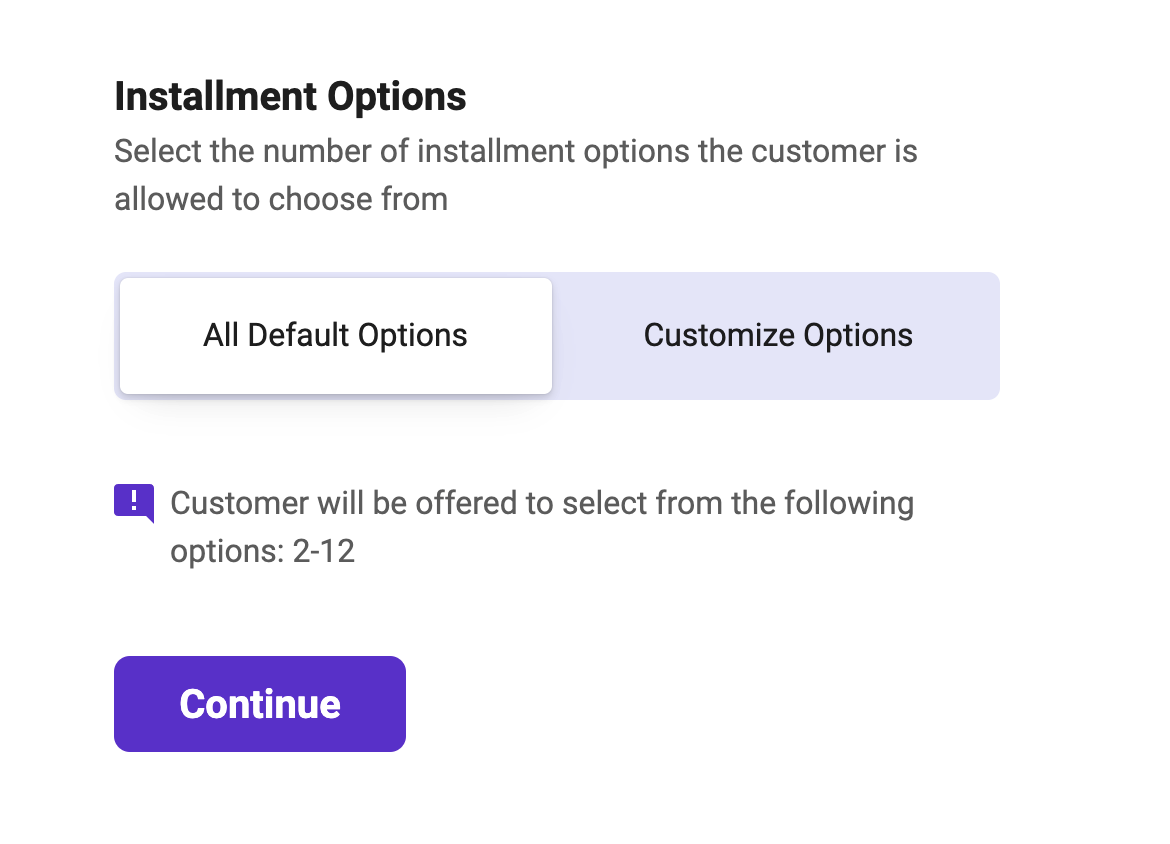Click the word 'Installment' in the heading
This screenshot has height=844, width=1170.
[x=216, y=97]
